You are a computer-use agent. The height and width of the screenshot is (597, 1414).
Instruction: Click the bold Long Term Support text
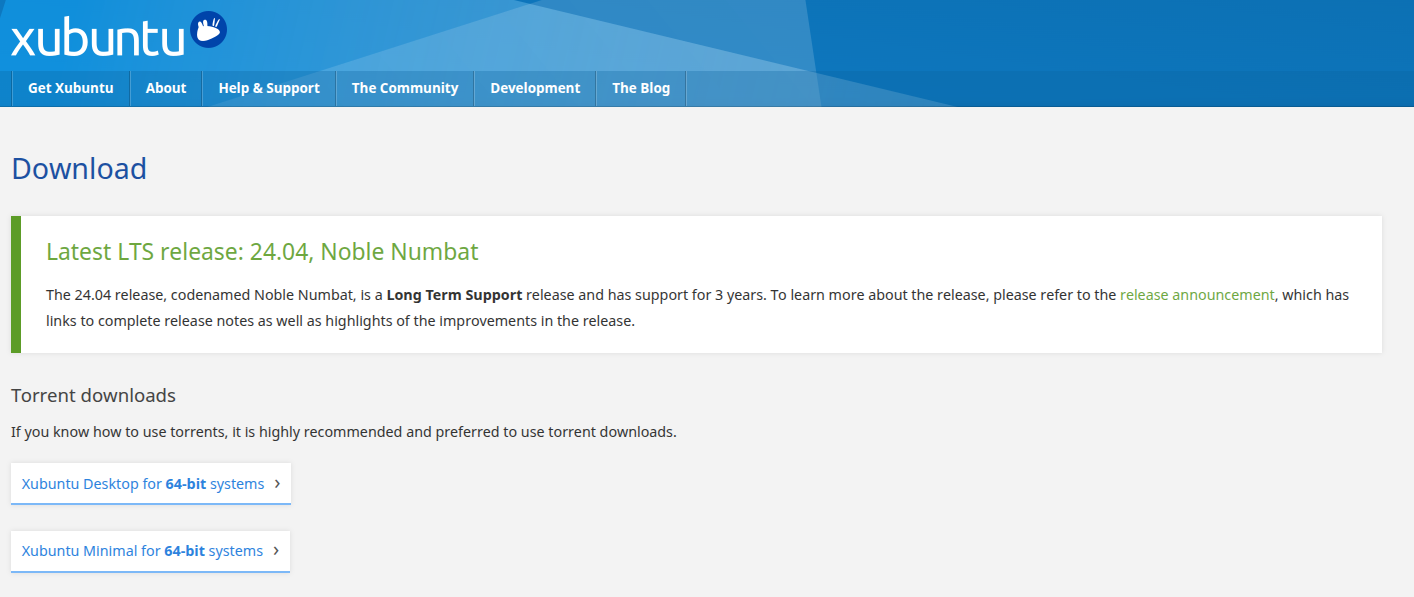(x=454, y=295)
